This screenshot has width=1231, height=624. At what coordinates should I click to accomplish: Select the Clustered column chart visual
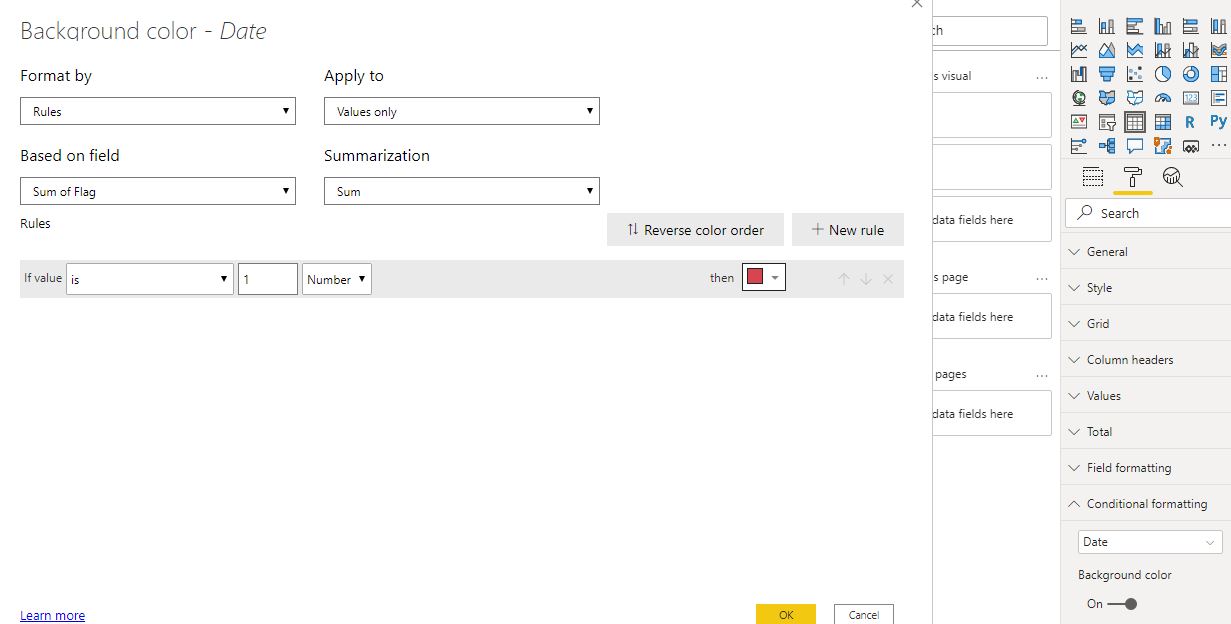1163,26
